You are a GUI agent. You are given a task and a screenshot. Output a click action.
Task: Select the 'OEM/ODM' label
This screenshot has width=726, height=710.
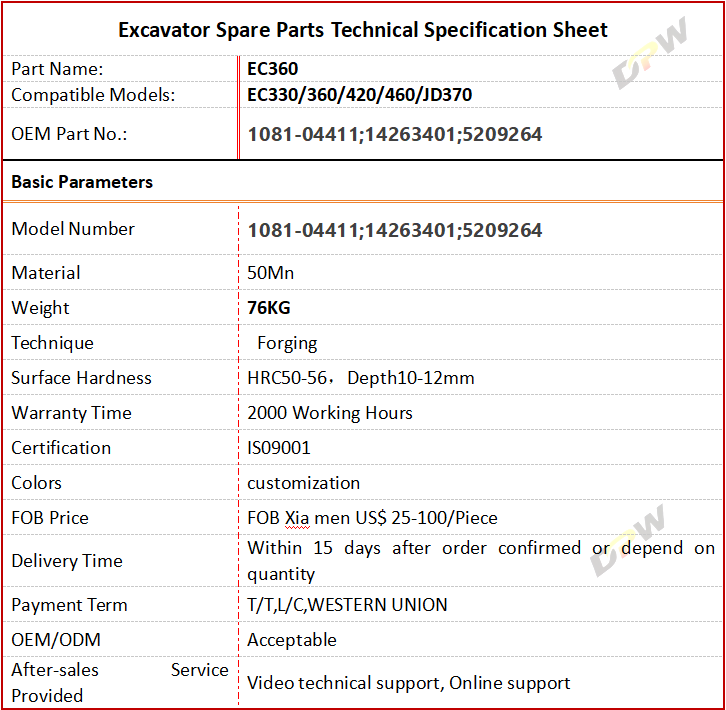[x=56, y=641]
